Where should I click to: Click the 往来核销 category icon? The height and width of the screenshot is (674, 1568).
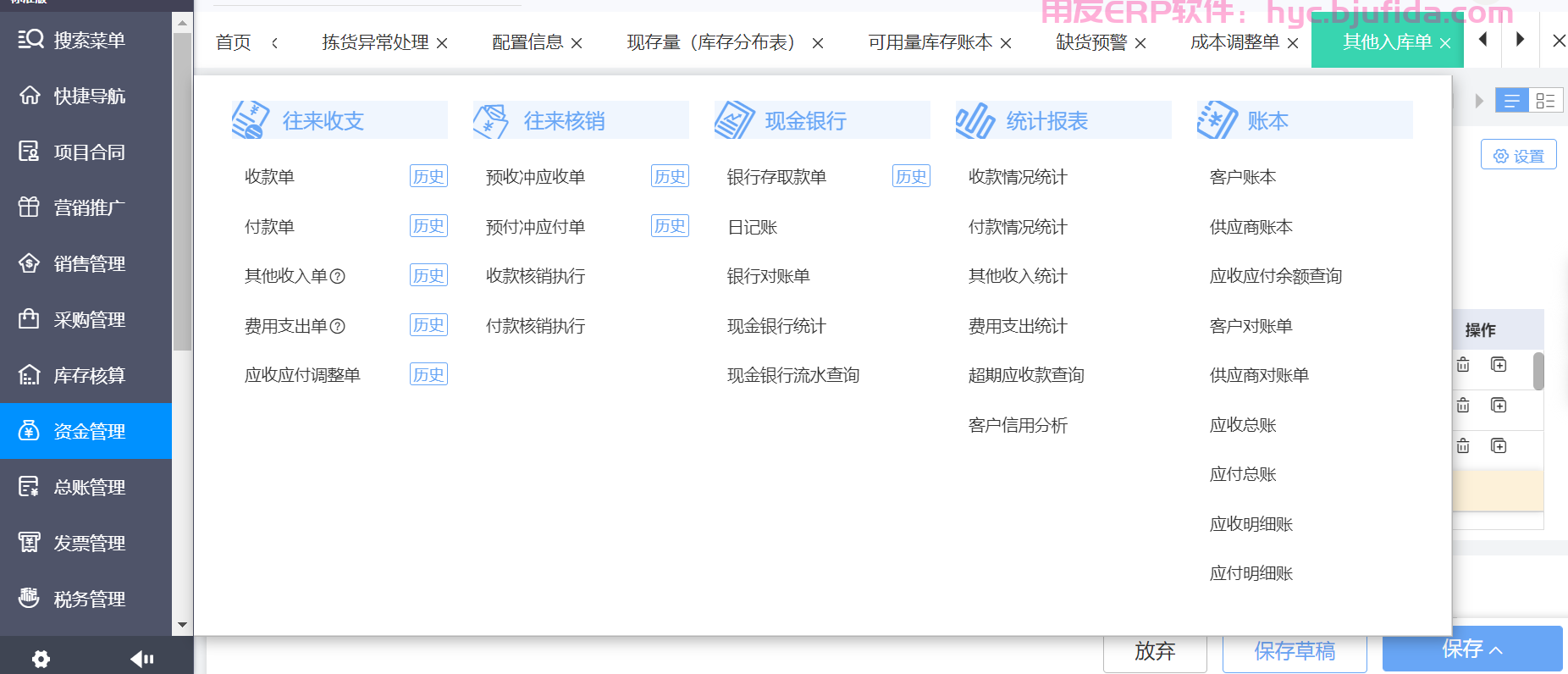491,120
